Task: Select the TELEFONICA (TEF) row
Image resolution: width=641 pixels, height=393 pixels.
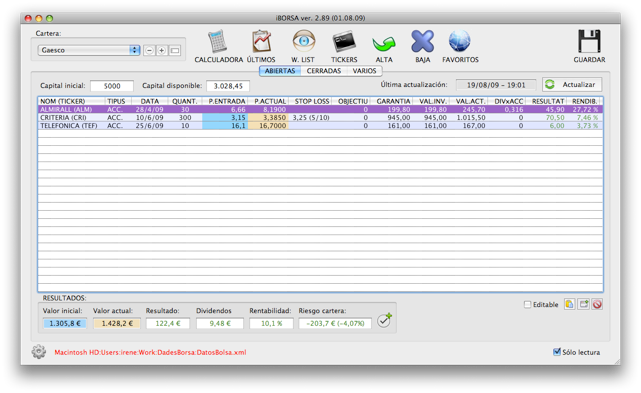Action: [x=320, y=126]
